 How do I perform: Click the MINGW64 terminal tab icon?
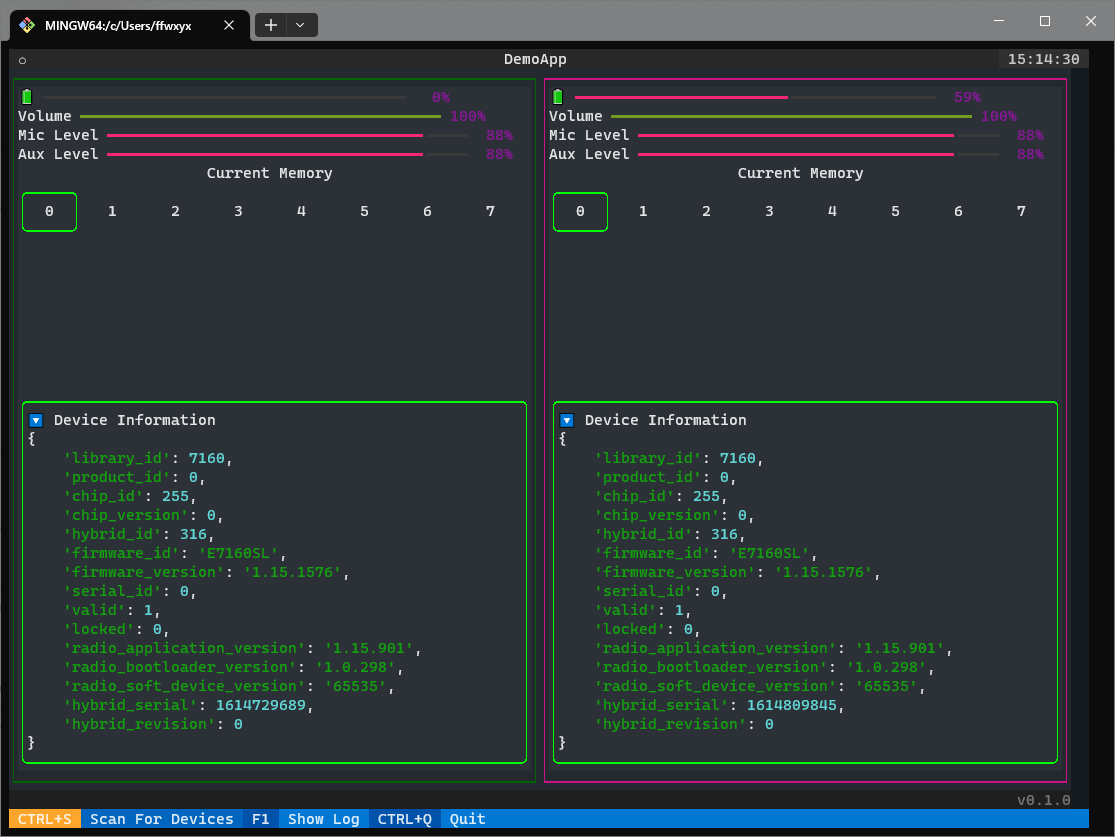point(27,25)
